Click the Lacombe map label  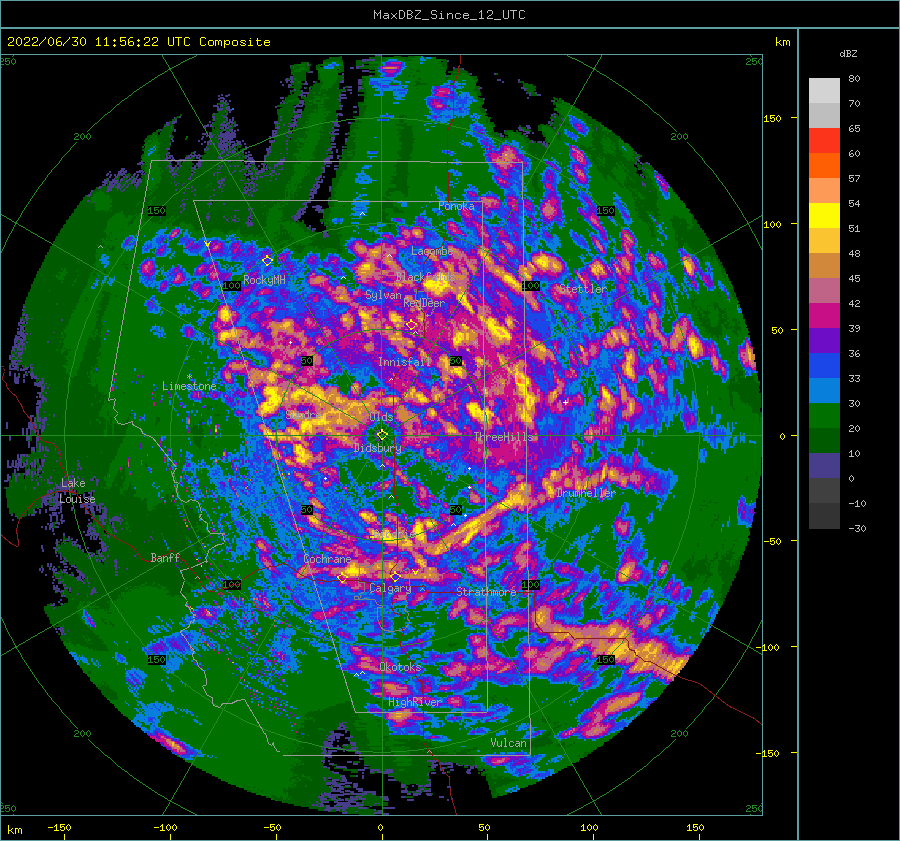pos(432,251)
